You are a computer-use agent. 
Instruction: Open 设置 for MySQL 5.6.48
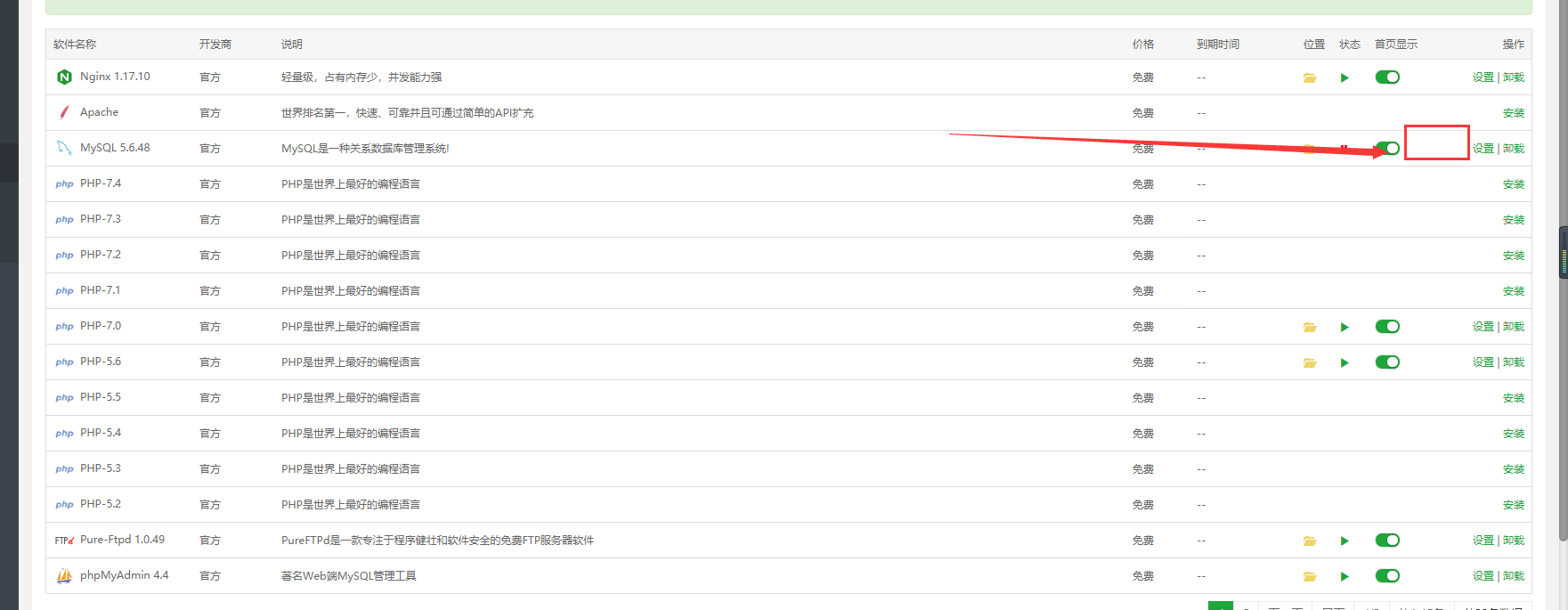[x=1483, y=149]
